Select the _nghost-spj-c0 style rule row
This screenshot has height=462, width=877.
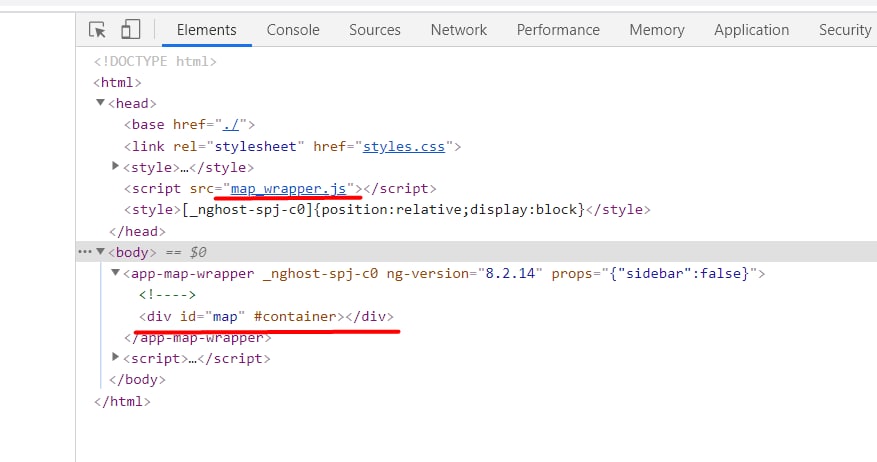pyautogui.click(x=387, y=210)
